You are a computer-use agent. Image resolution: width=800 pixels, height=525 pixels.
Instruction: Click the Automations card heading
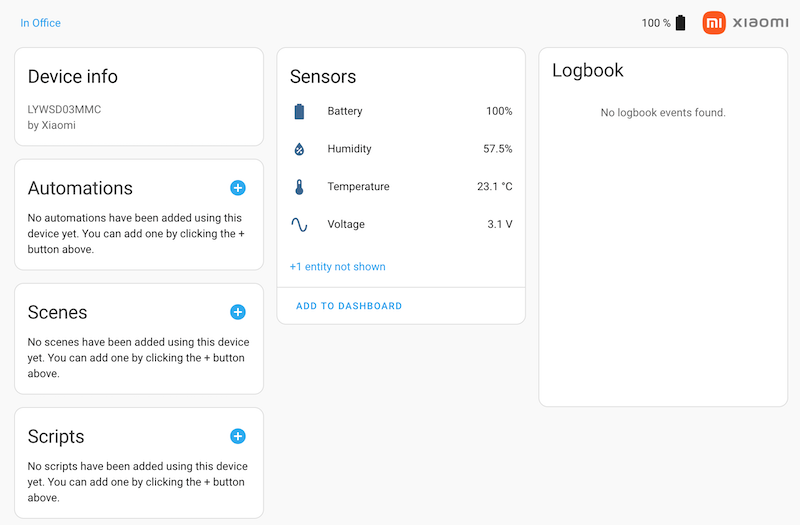(x=80, y=188)
